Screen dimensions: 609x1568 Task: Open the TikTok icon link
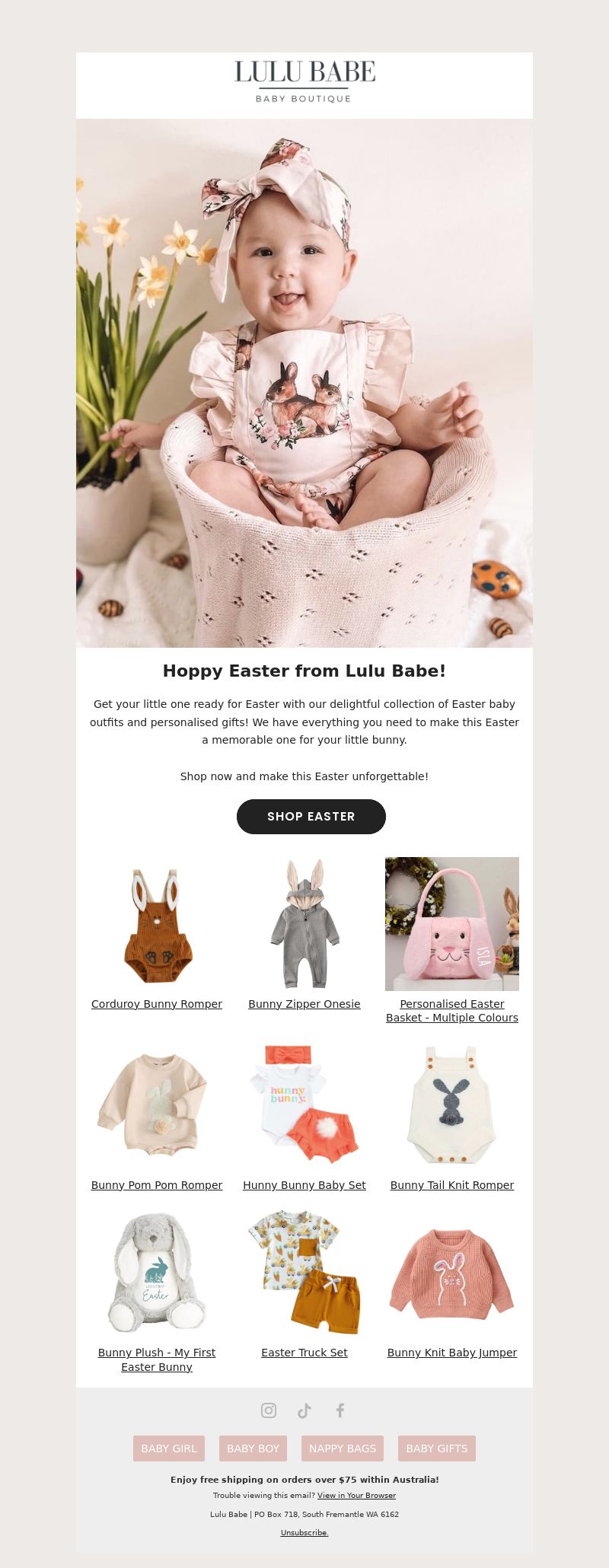[304, 1410]
